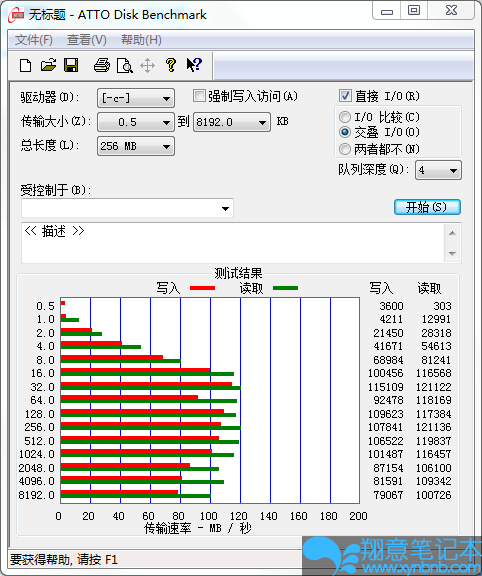Open the 查看(V) menu

[x=87, y=40]
